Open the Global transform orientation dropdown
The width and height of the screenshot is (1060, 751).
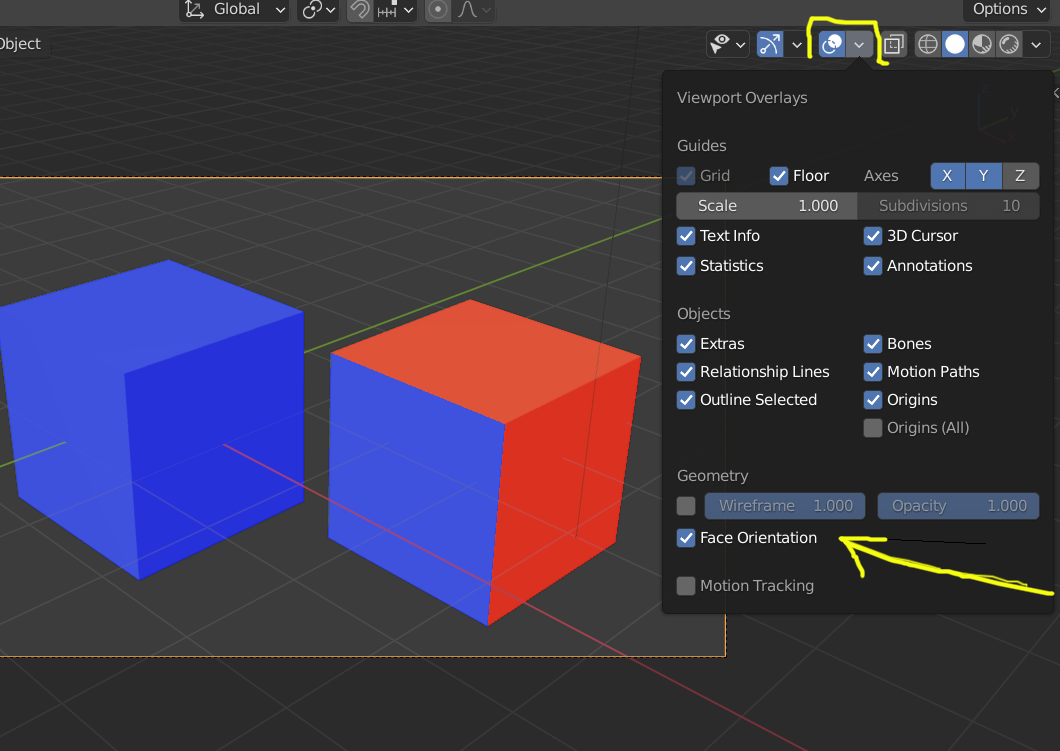(x=235, y=9)
